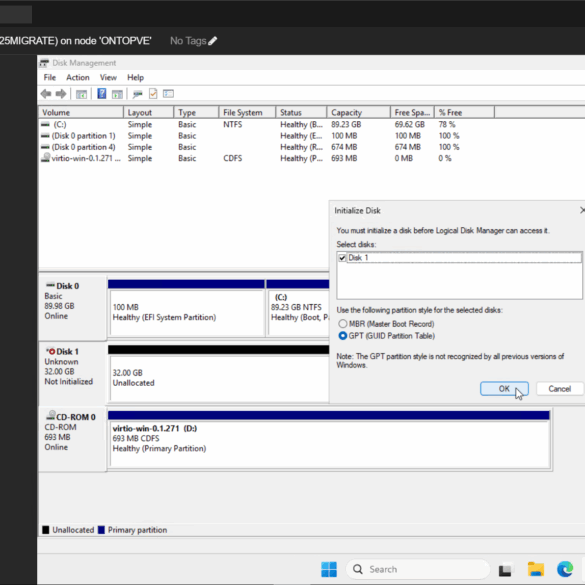Open the Windows Start button
Image resolution: width=585 pixels, height=585 pixels.
329,569
